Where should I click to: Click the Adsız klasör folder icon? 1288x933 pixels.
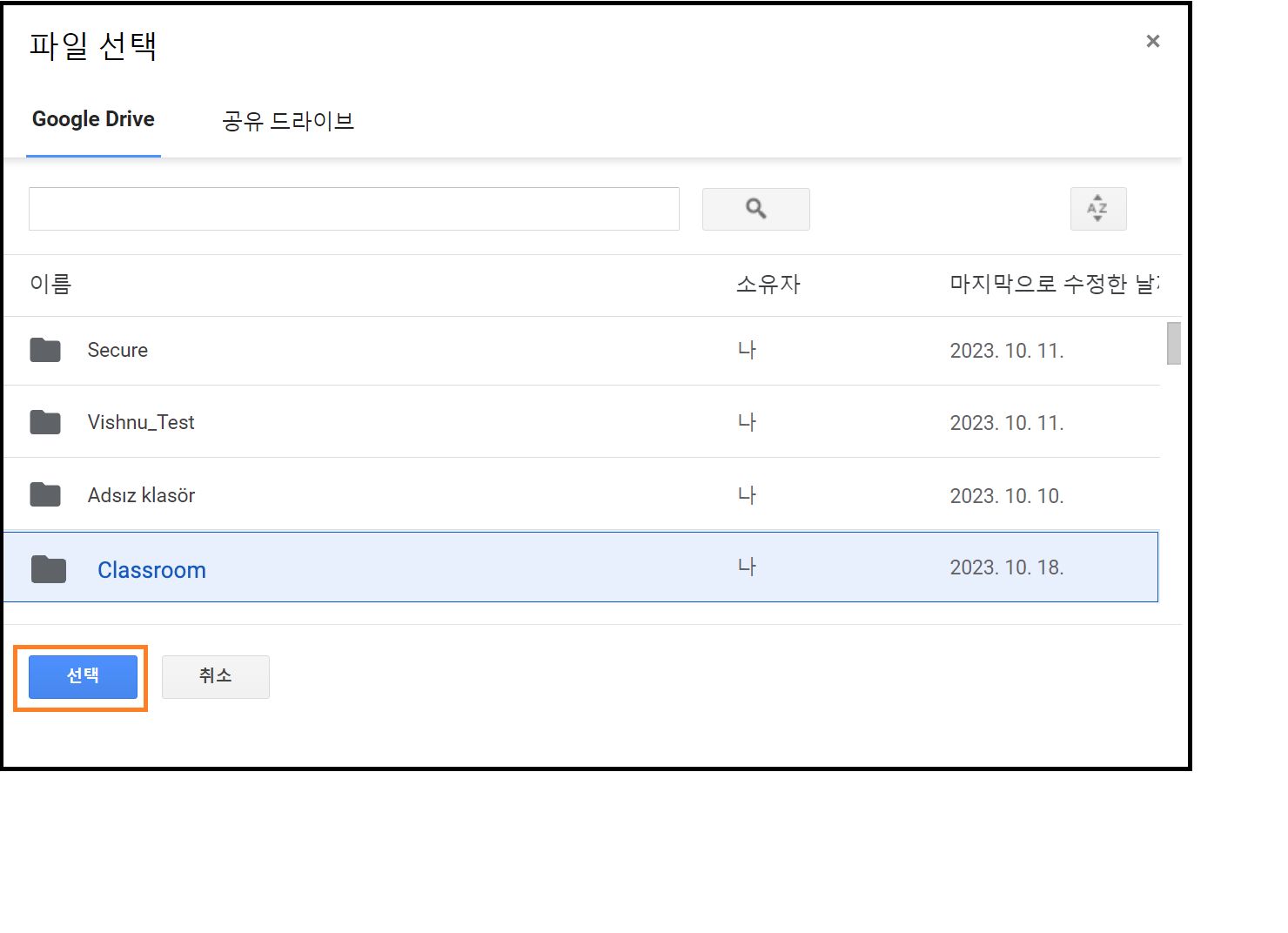[45, 495]
